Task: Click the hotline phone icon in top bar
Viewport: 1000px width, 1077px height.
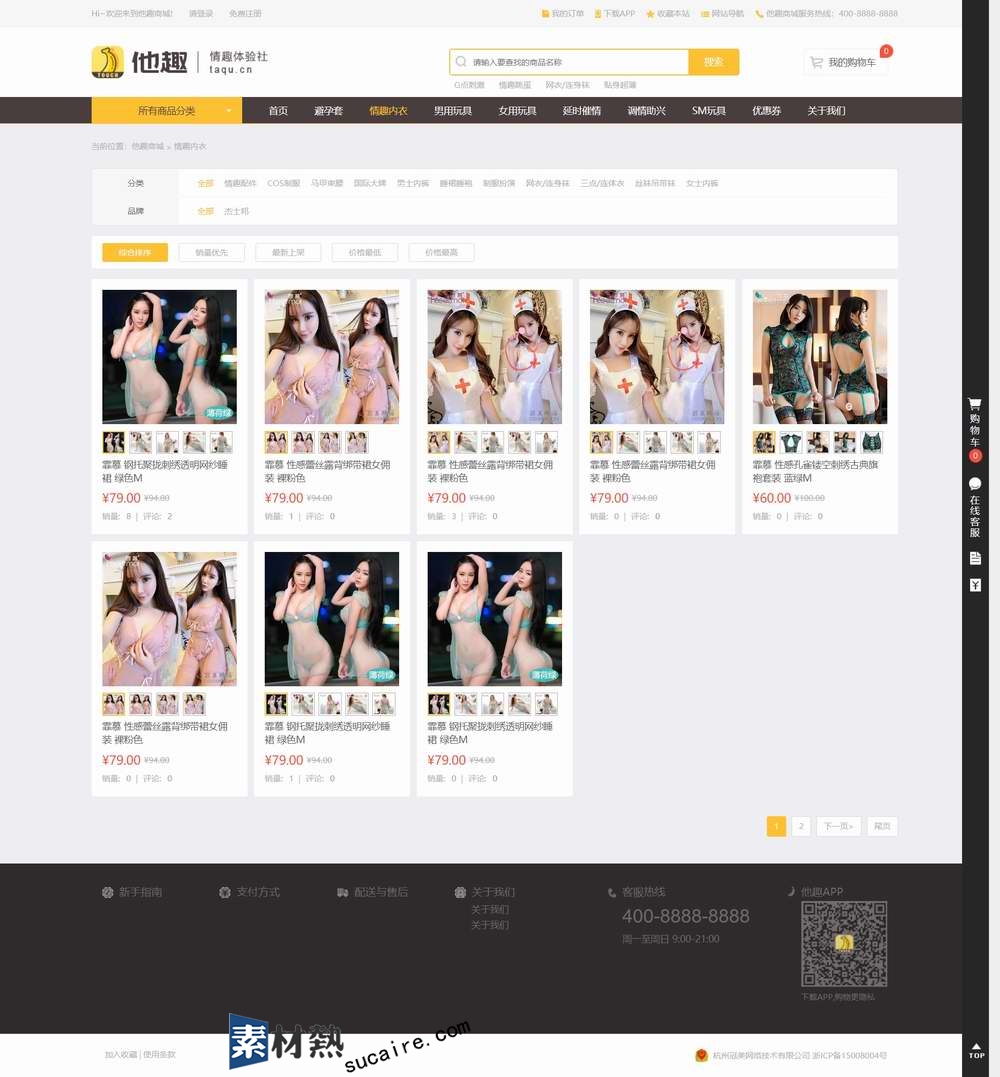Action: [x=759, y=14]
